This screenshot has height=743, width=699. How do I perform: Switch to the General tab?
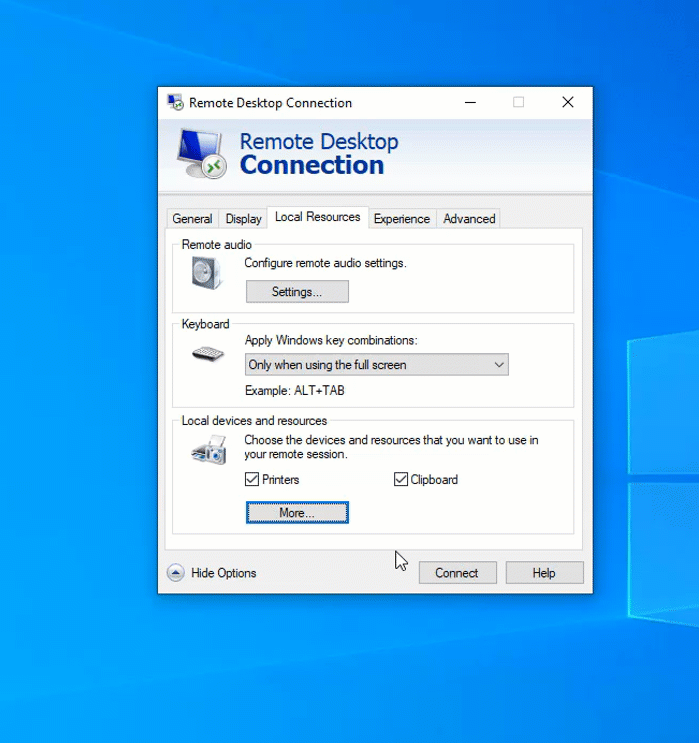coord(192,218)
